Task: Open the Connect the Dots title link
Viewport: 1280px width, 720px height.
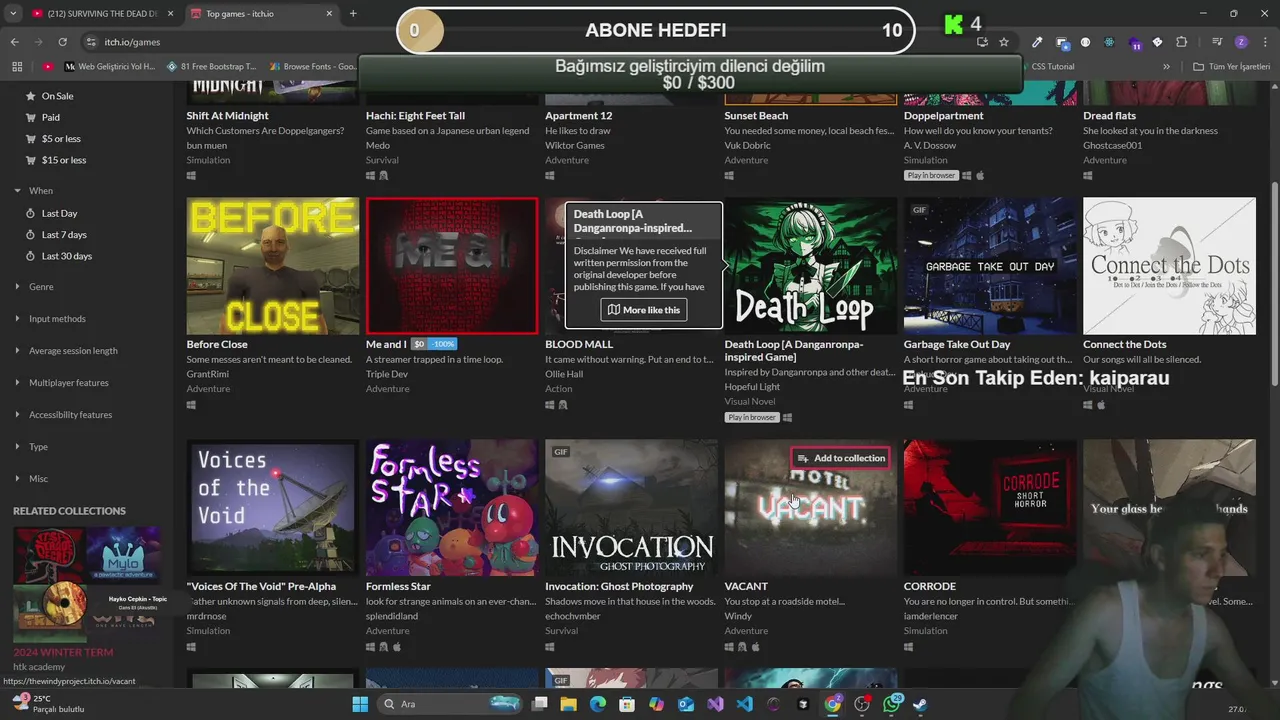Action: click(1124, 344)
